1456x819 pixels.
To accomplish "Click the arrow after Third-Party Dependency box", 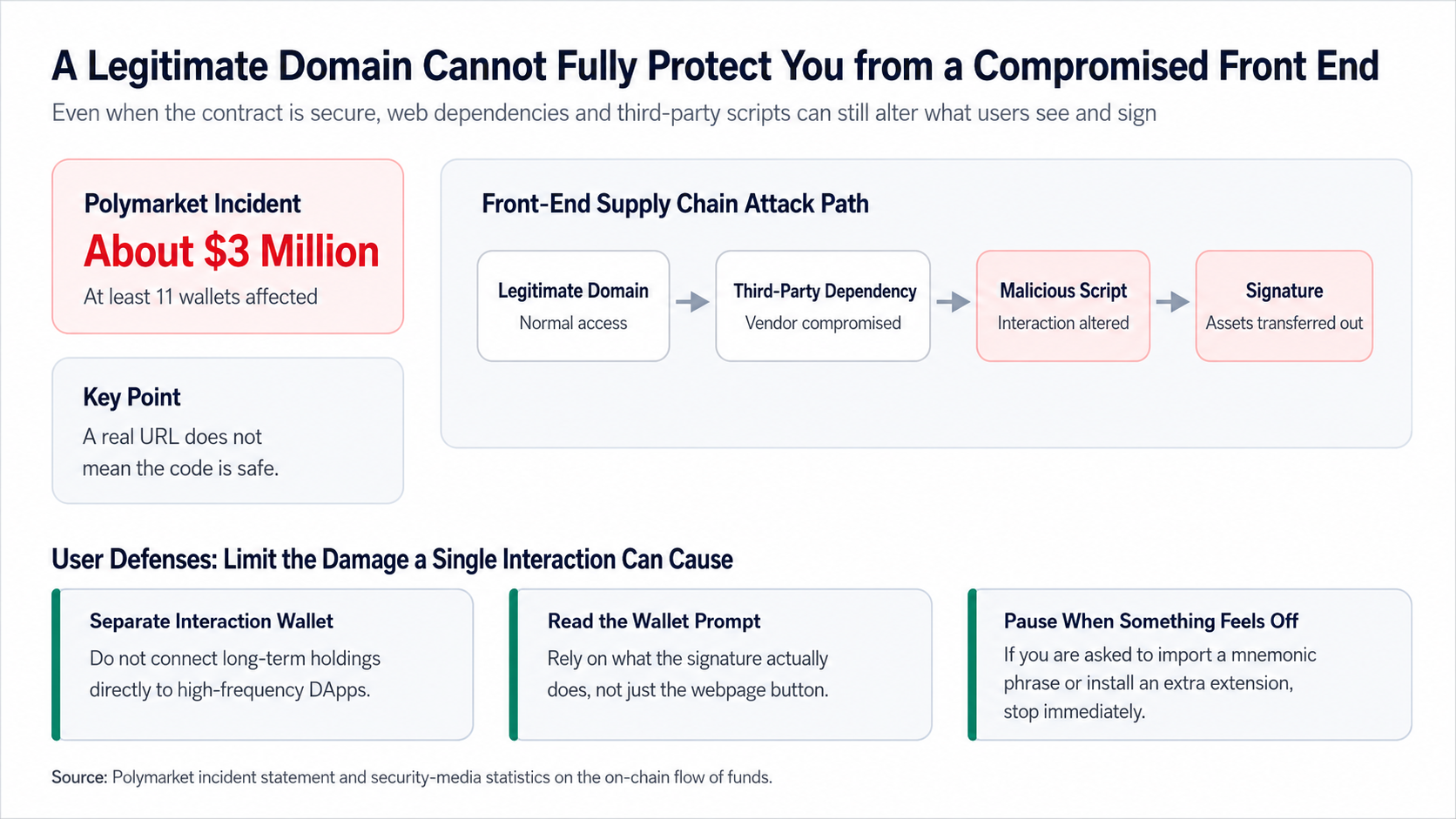I will coord(954,302).
